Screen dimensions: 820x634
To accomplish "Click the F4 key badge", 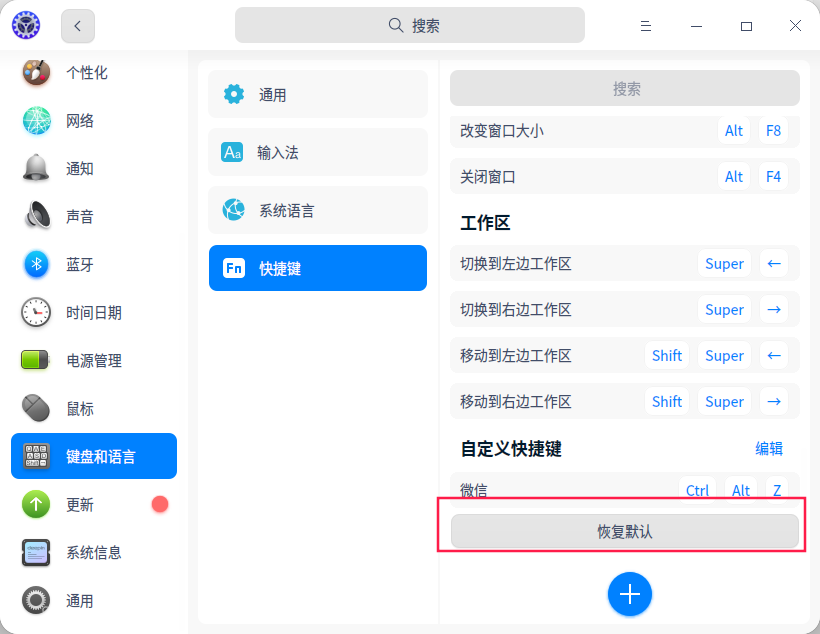I will [773, 177].
